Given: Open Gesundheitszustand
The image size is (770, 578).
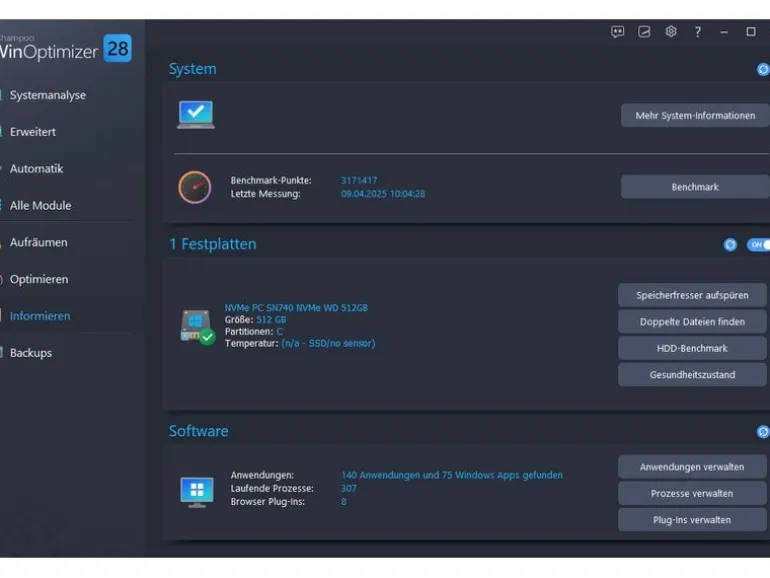Looking at the screenshot, I should tap(692, 375).
